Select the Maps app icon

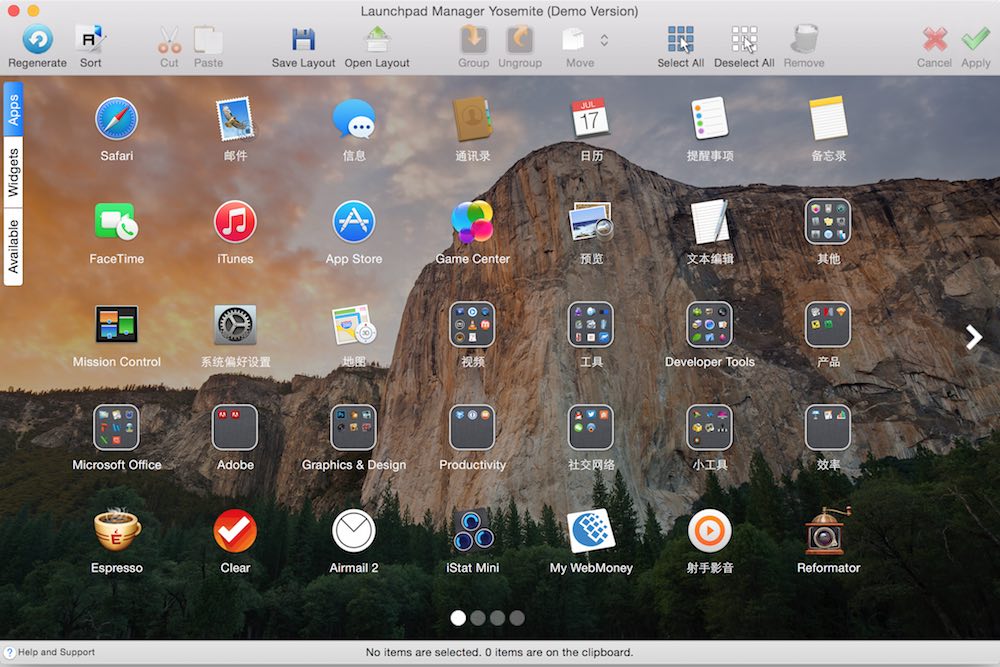(x=354, y=325)
